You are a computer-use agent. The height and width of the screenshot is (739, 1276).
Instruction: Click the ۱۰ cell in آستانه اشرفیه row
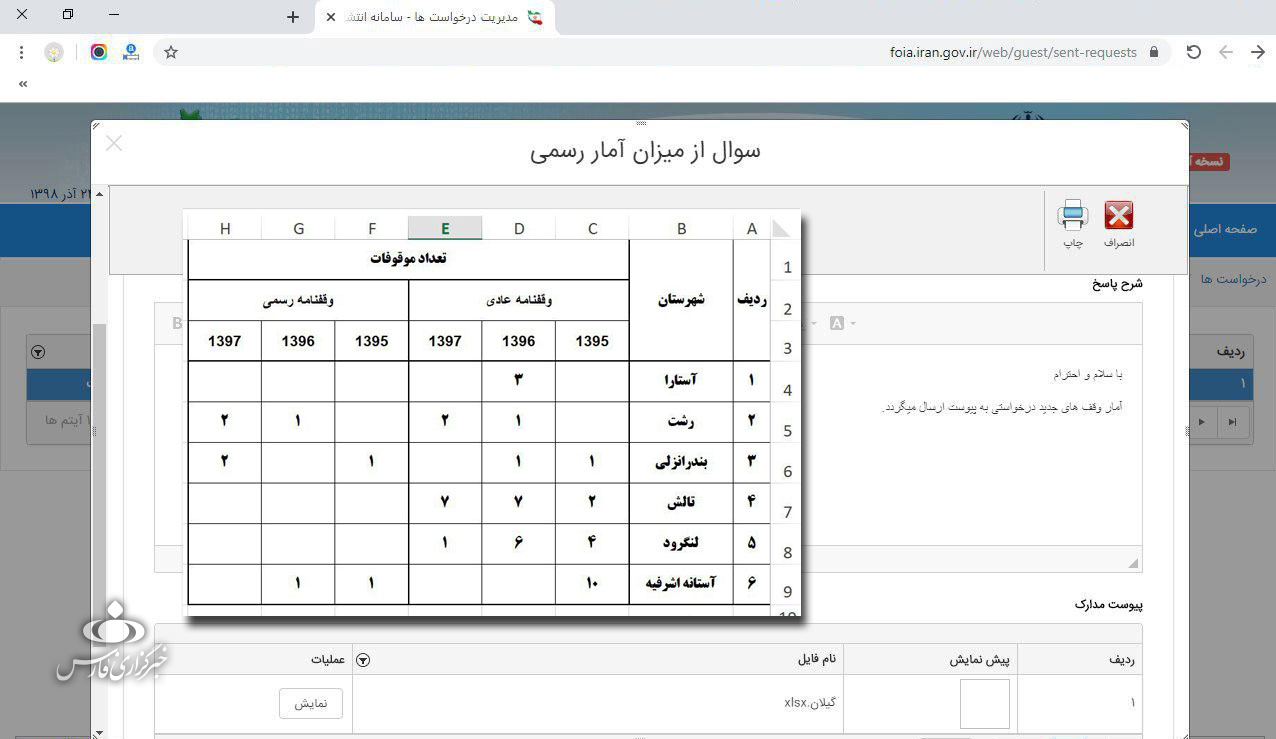pyautogui.click(x=592, y=583)
